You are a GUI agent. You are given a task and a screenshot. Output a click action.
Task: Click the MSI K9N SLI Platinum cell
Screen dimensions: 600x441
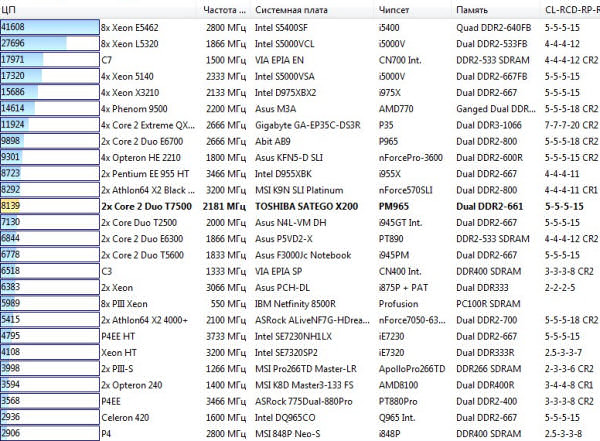click(299, 190)
